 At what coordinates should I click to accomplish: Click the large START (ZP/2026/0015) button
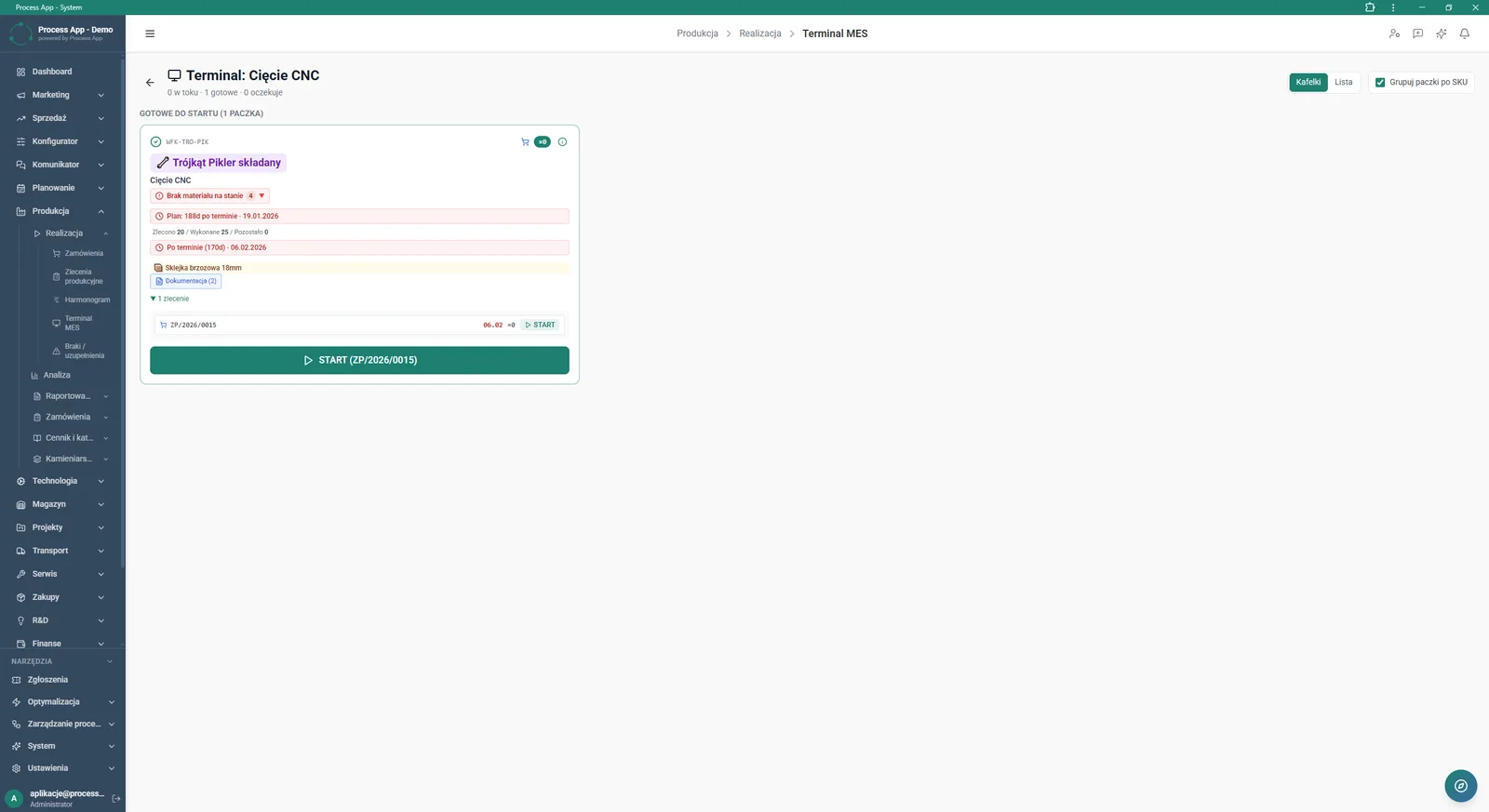[359, 360]
